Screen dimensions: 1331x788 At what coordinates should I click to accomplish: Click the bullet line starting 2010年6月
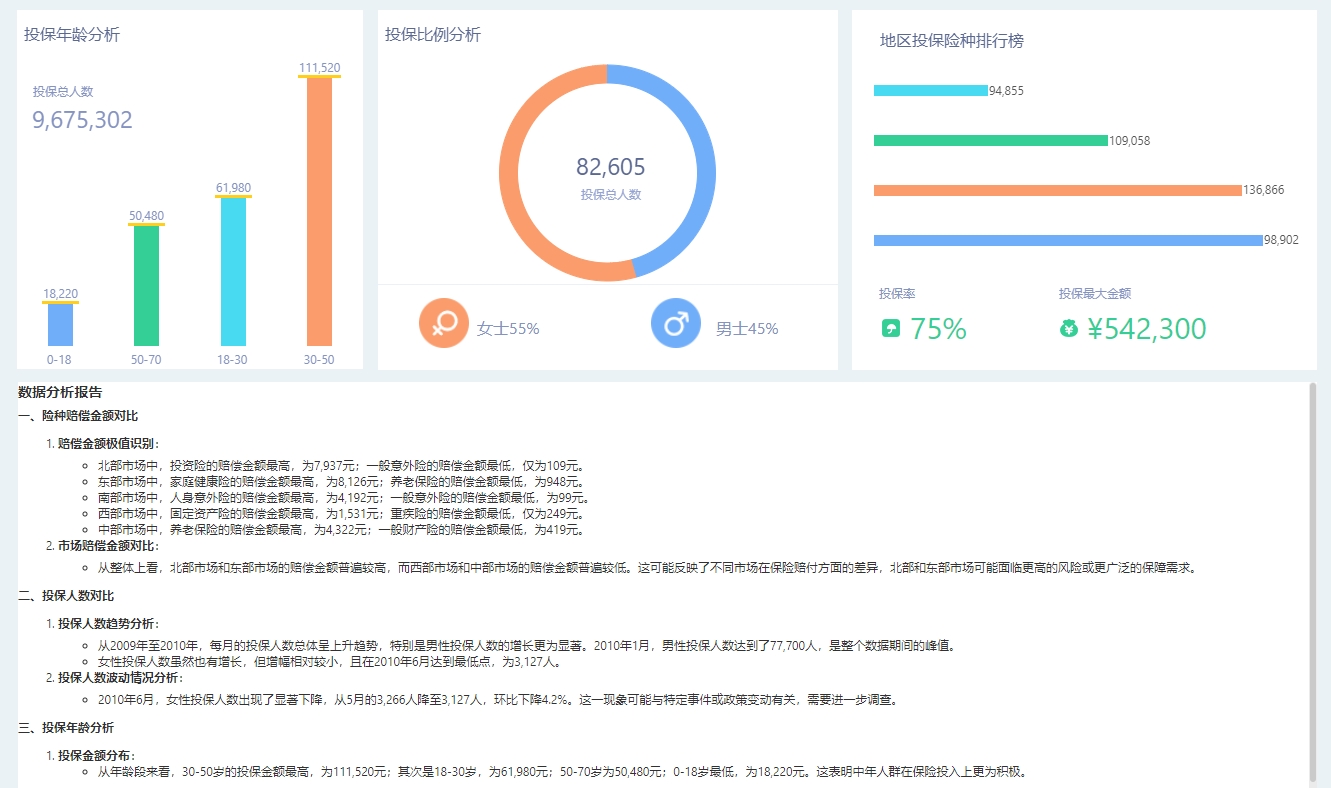point(497,700)
